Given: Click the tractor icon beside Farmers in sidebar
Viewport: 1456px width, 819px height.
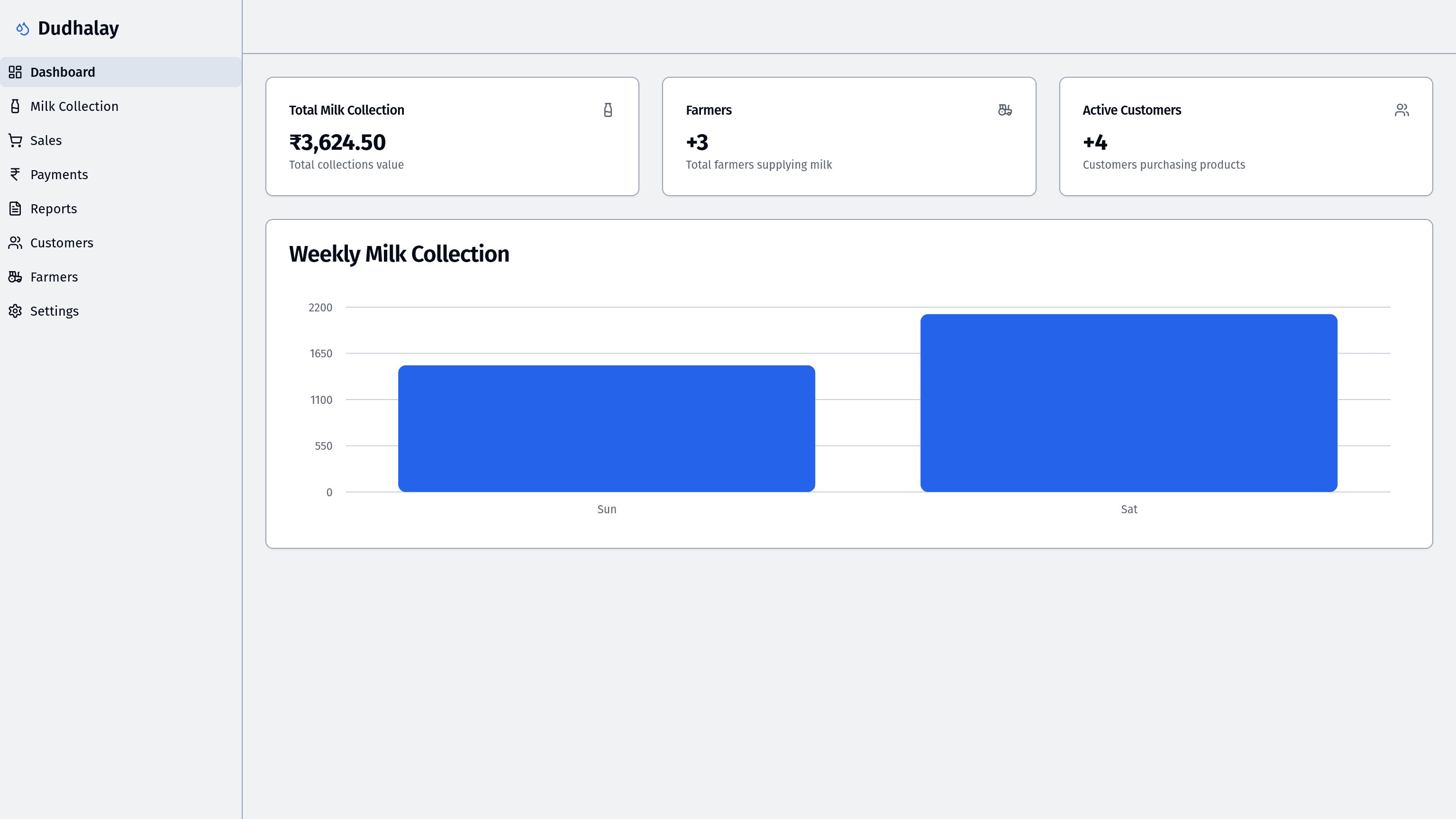Looking at the screenshot, I should tap(15, 277).
